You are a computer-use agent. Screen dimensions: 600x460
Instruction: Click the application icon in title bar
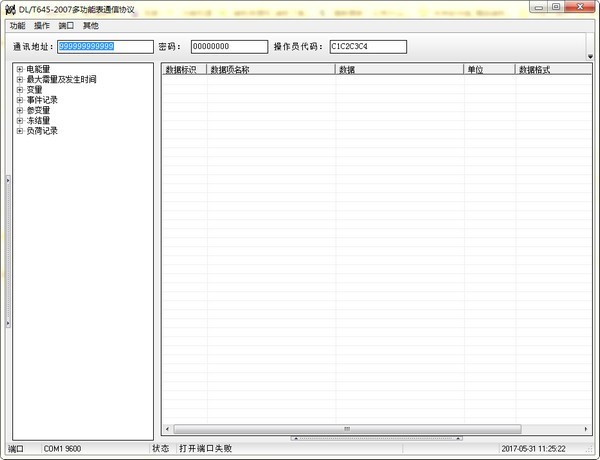click(x=11, y=8)
